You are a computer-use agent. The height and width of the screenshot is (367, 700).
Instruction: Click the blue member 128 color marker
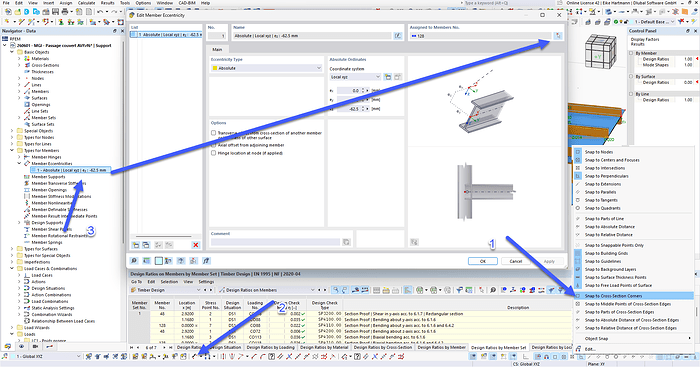[x=413, y=36]
